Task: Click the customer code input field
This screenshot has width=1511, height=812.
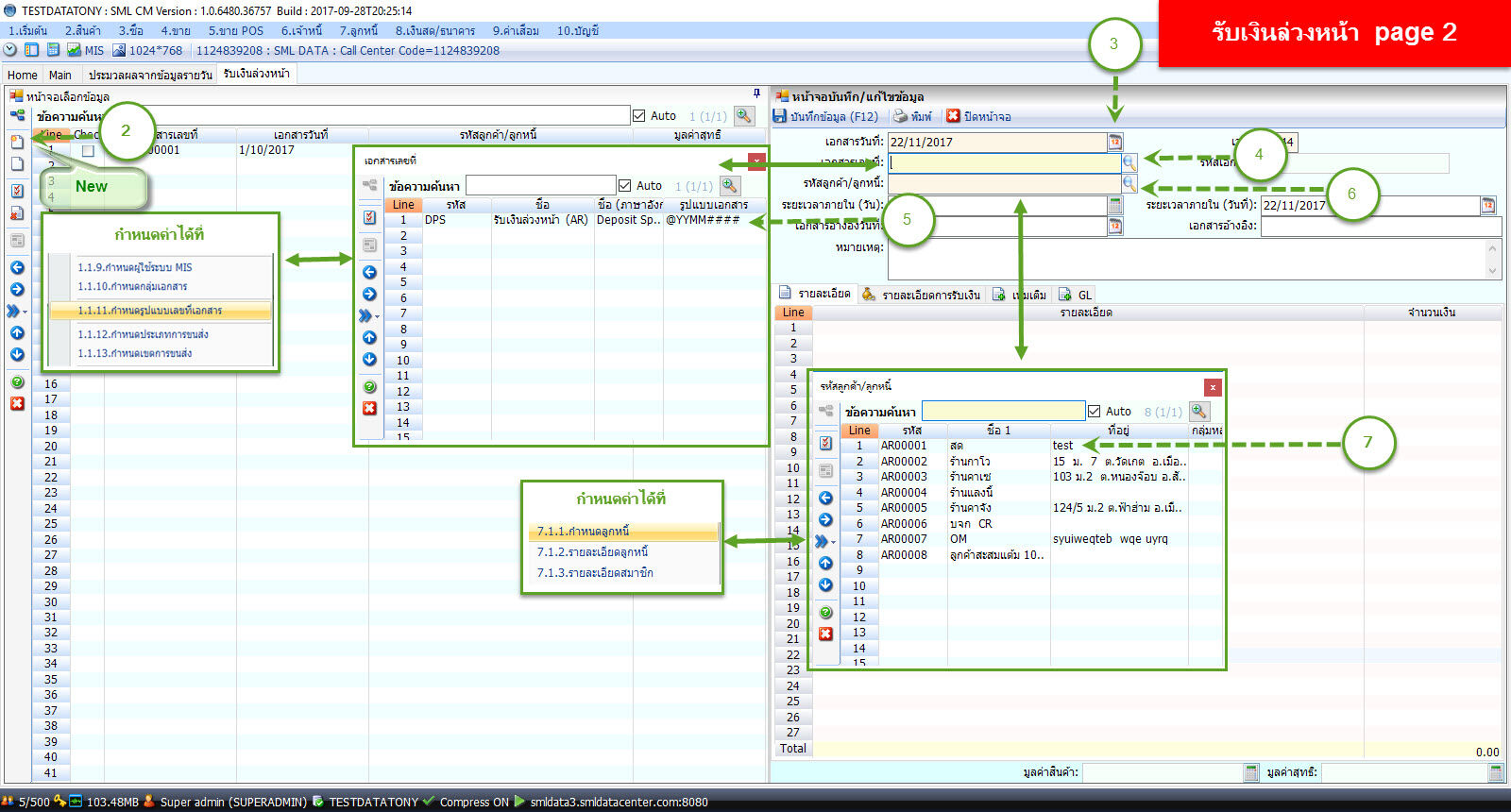Action: [1004, 183]
